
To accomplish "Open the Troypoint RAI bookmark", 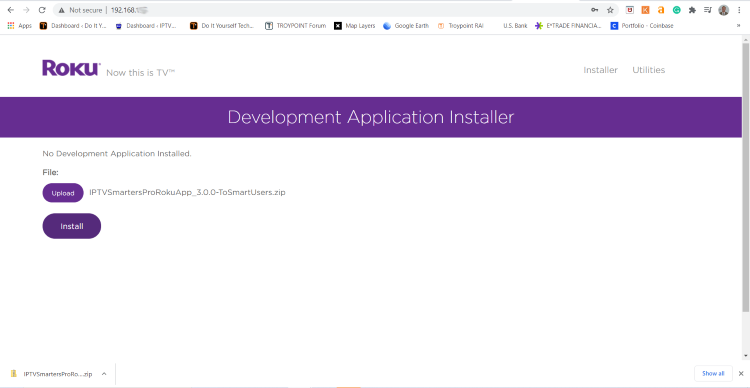I will tap(460, 26).
